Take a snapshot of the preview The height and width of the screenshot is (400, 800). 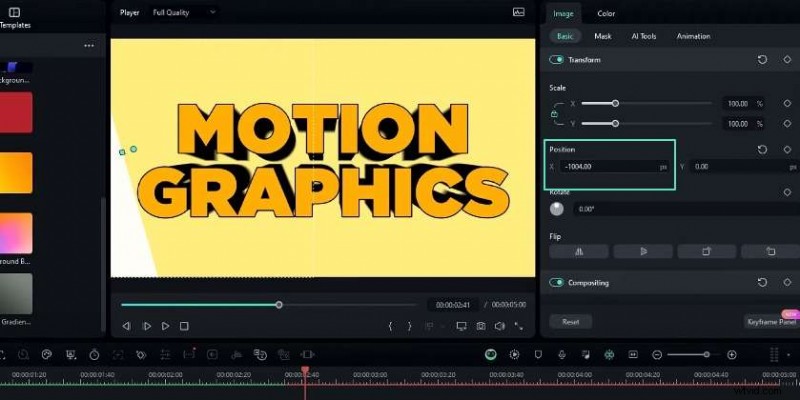click(481, 326)
